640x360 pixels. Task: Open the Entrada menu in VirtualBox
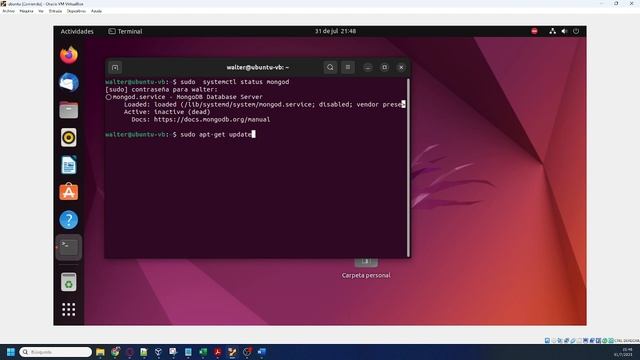point(55,11)
